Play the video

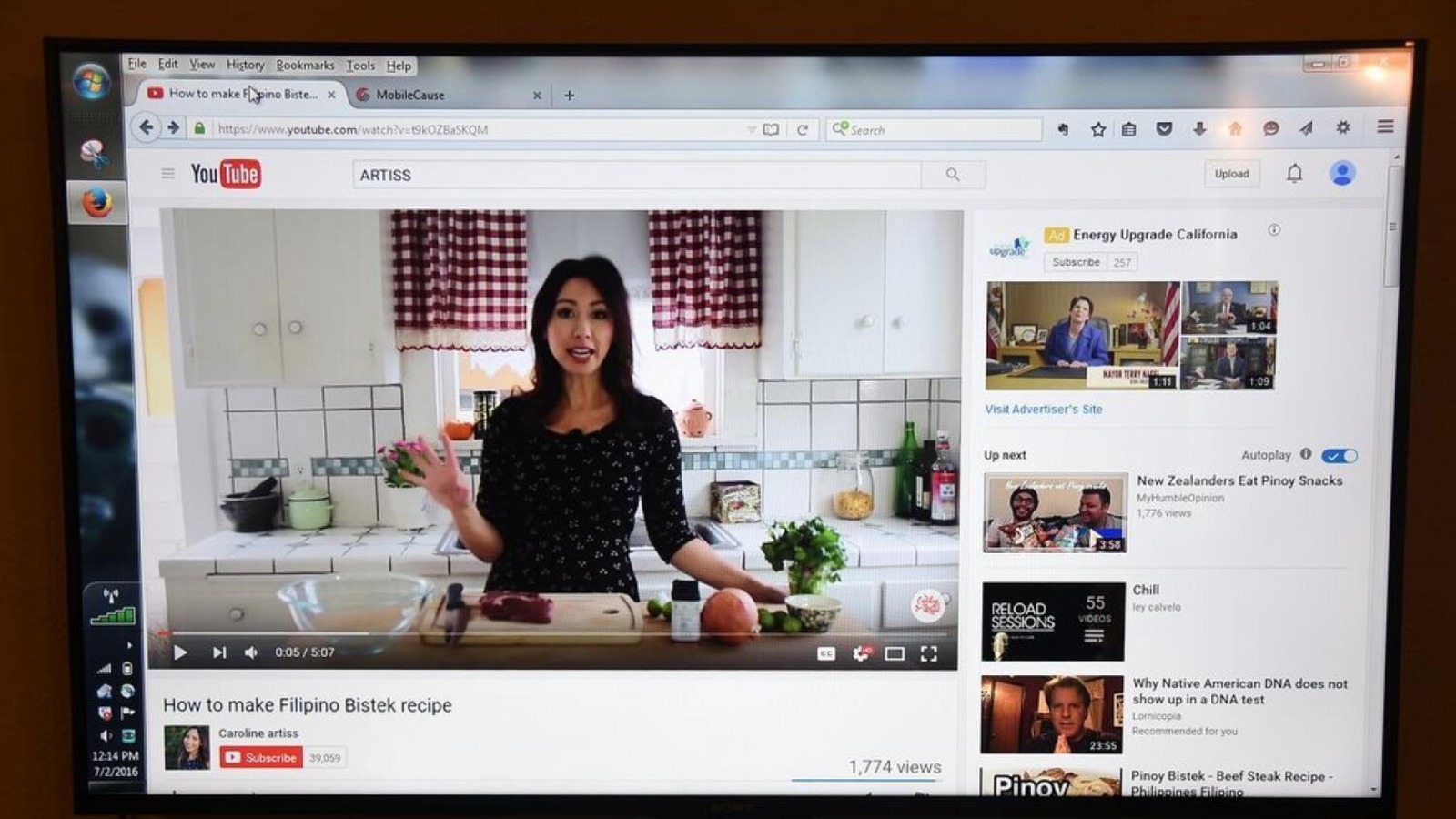(x=180, y=652)
